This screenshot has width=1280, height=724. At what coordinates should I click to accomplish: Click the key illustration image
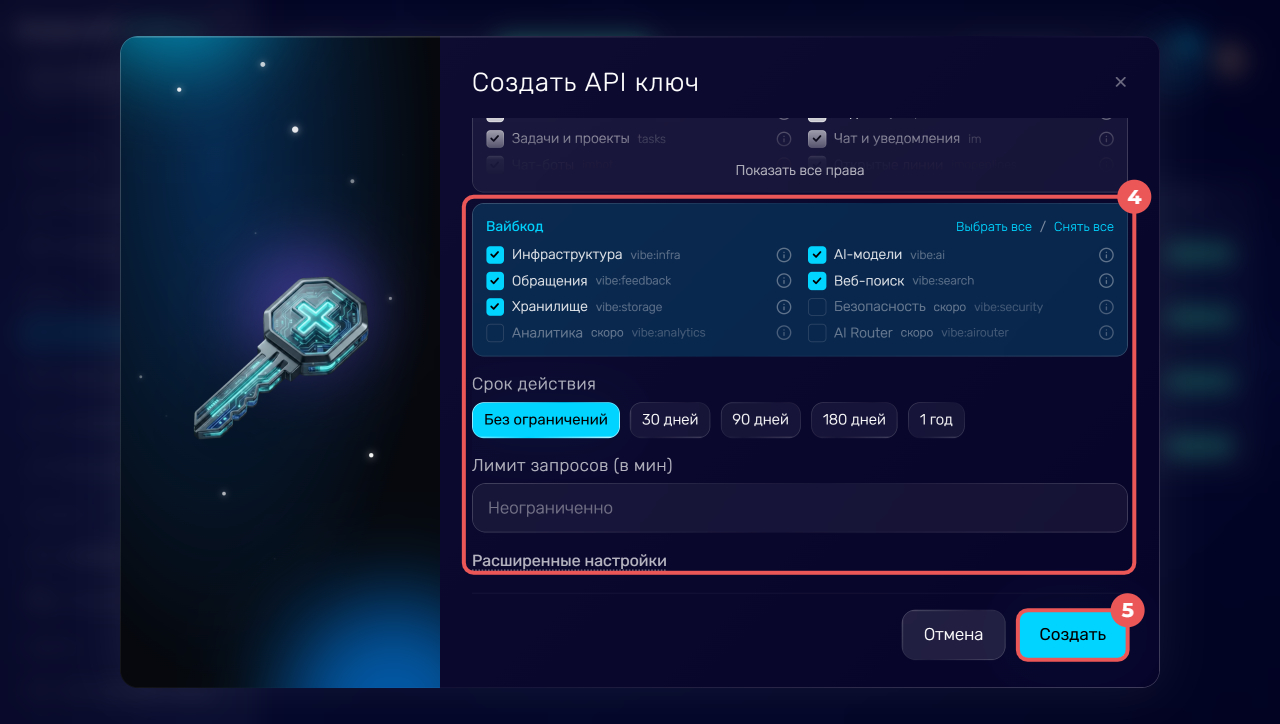(280, 358)
